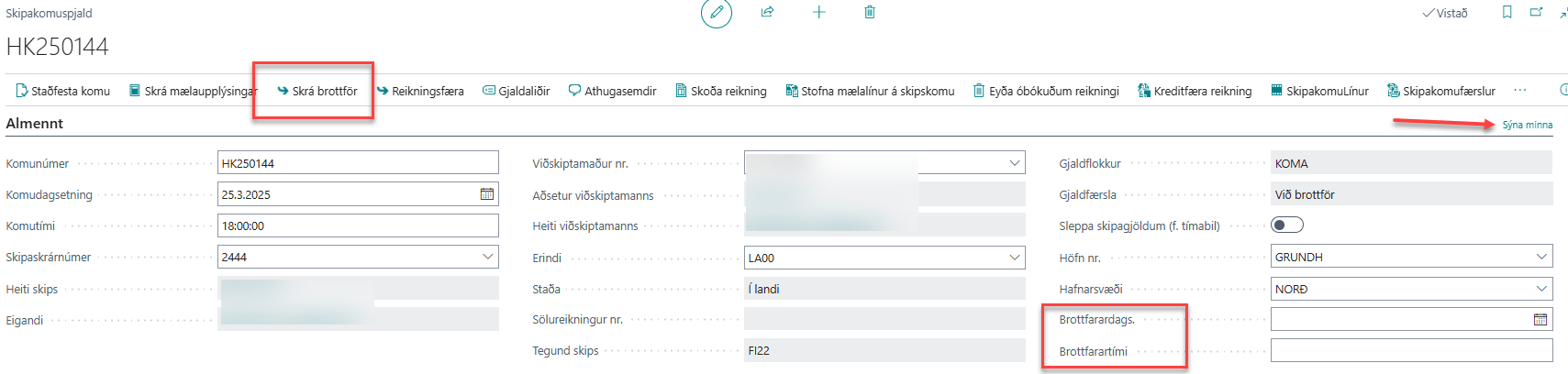The image size is (1568, 374).
Task: Open calendar picker for Komudagsetning
Action: tap(486, 194)
